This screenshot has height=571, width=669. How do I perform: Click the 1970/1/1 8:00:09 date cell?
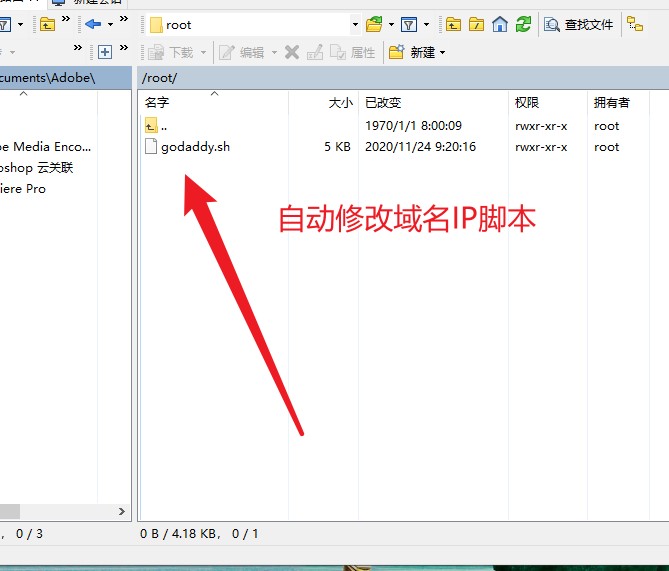point(413,126)
